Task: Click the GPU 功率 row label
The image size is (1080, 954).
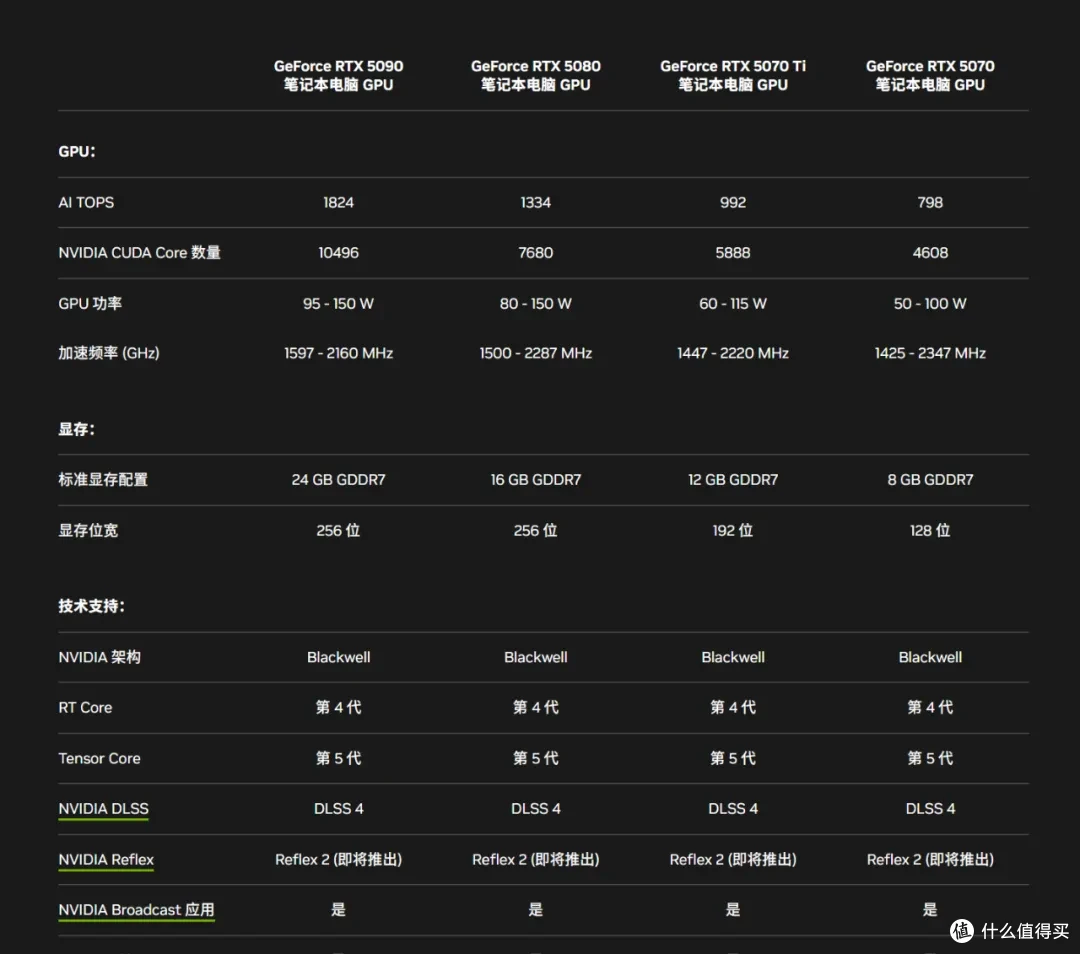Action: pos(90,304)
